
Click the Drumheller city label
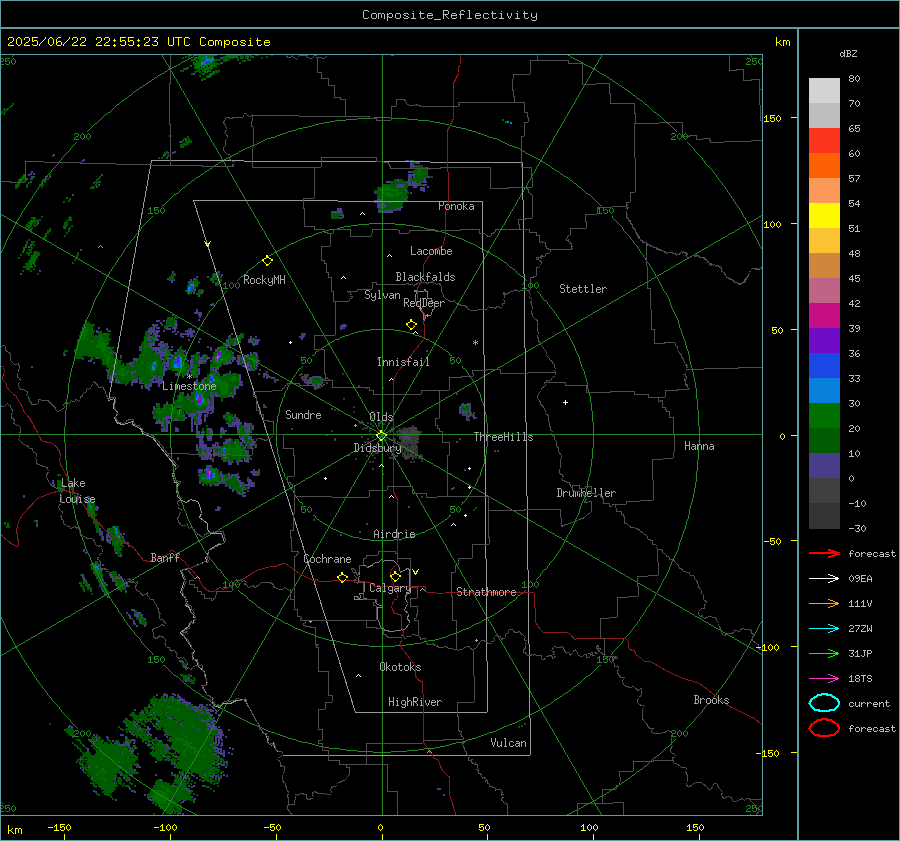tap(586, 493)
